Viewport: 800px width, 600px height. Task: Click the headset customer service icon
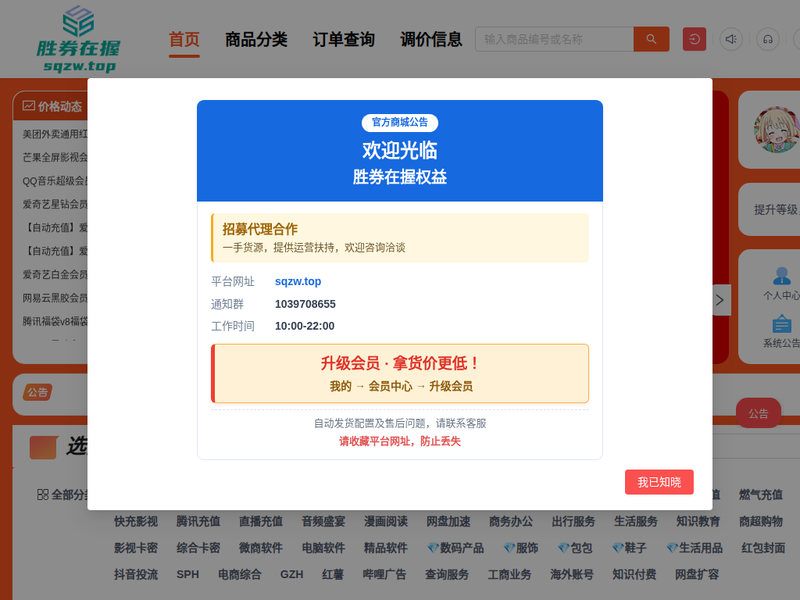(x=767, y=39)
